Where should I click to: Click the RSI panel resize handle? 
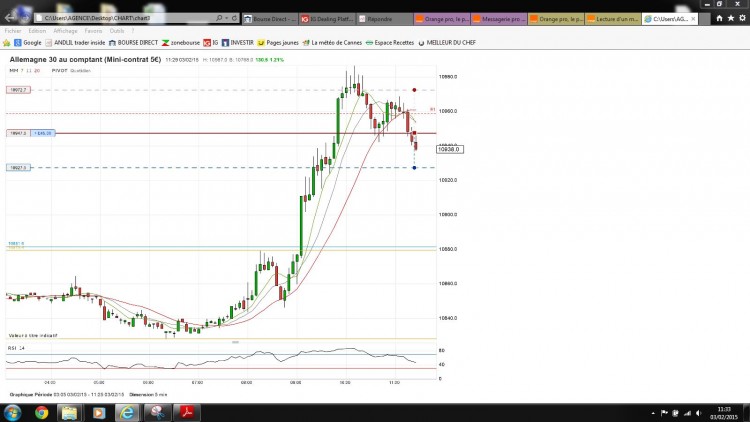(235, 342)
